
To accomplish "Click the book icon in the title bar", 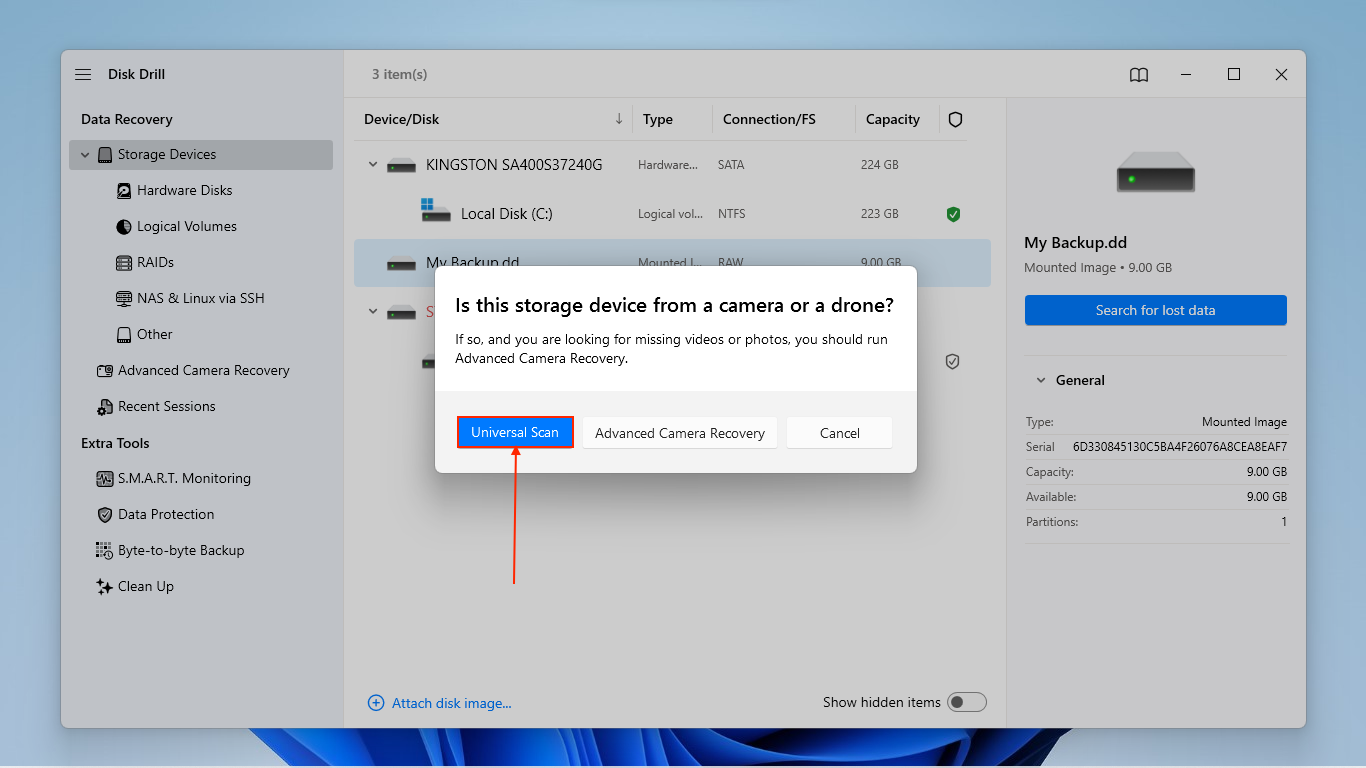I will click(1138, 74).
